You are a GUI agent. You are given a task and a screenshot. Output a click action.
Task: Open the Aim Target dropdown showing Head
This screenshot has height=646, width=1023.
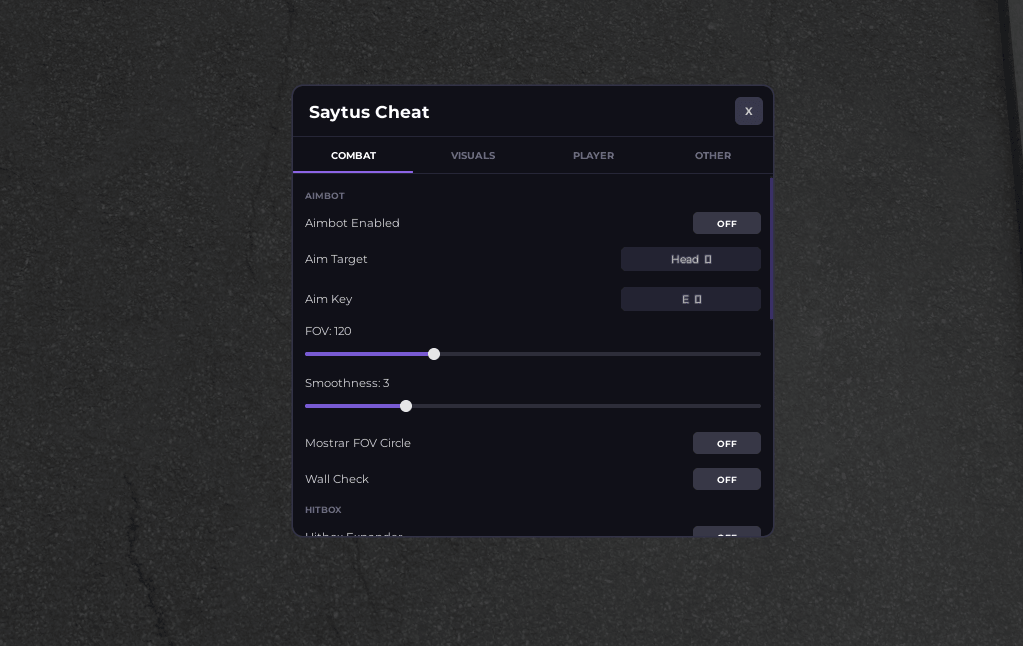click(x=690, y=259)
